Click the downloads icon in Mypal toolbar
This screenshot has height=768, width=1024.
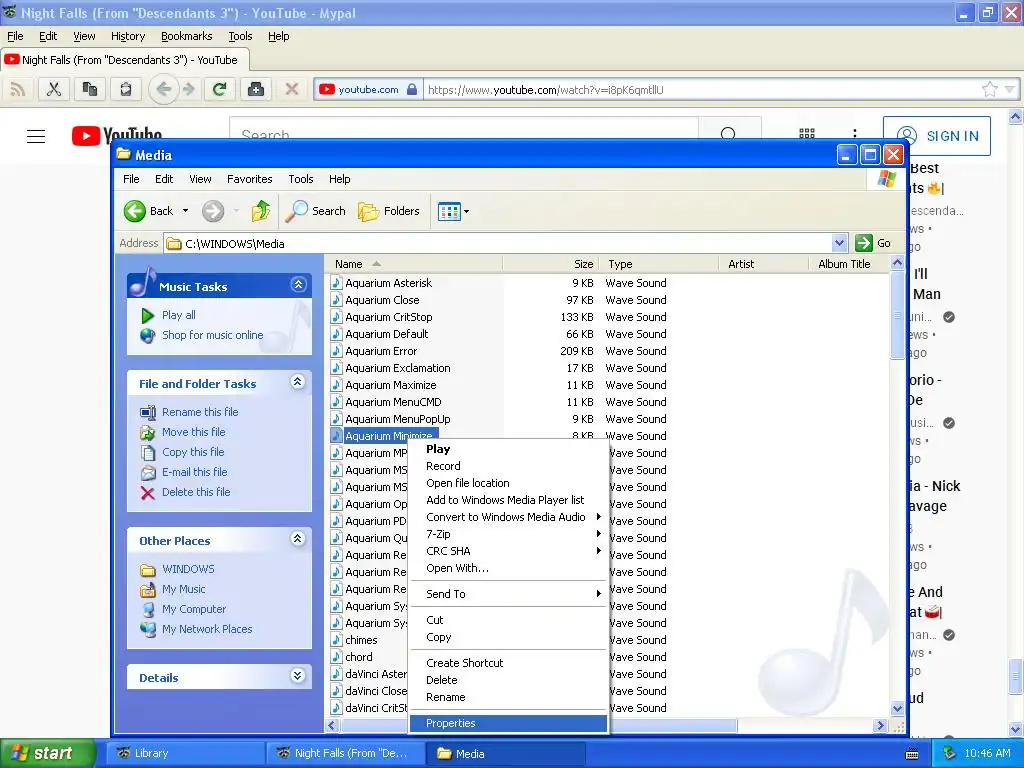pyautogui.click(x=256, y=89)
